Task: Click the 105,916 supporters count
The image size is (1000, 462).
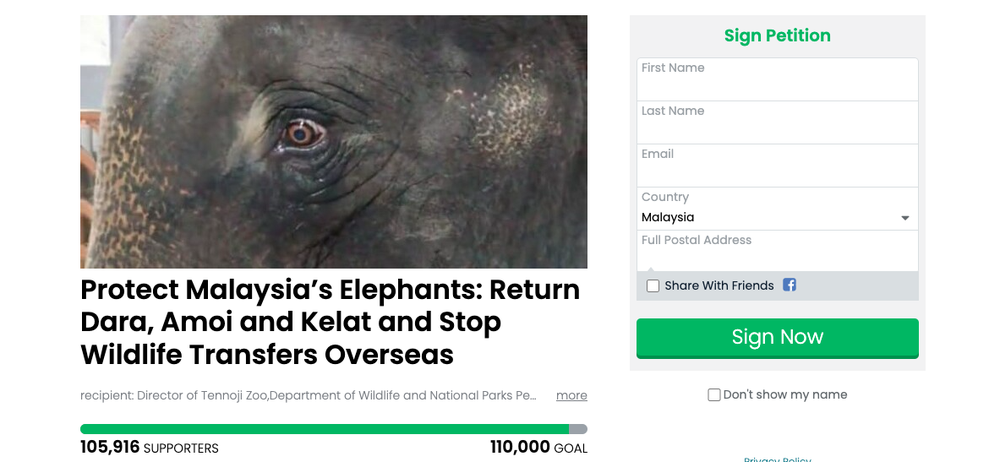Action: 149,448
